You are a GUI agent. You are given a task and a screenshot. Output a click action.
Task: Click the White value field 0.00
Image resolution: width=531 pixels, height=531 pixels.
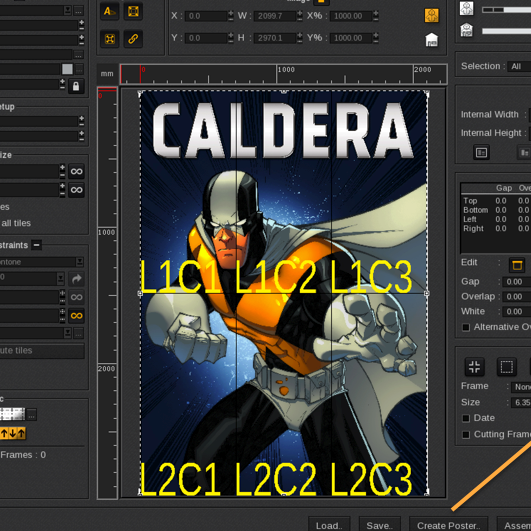(x=517, y=312)
